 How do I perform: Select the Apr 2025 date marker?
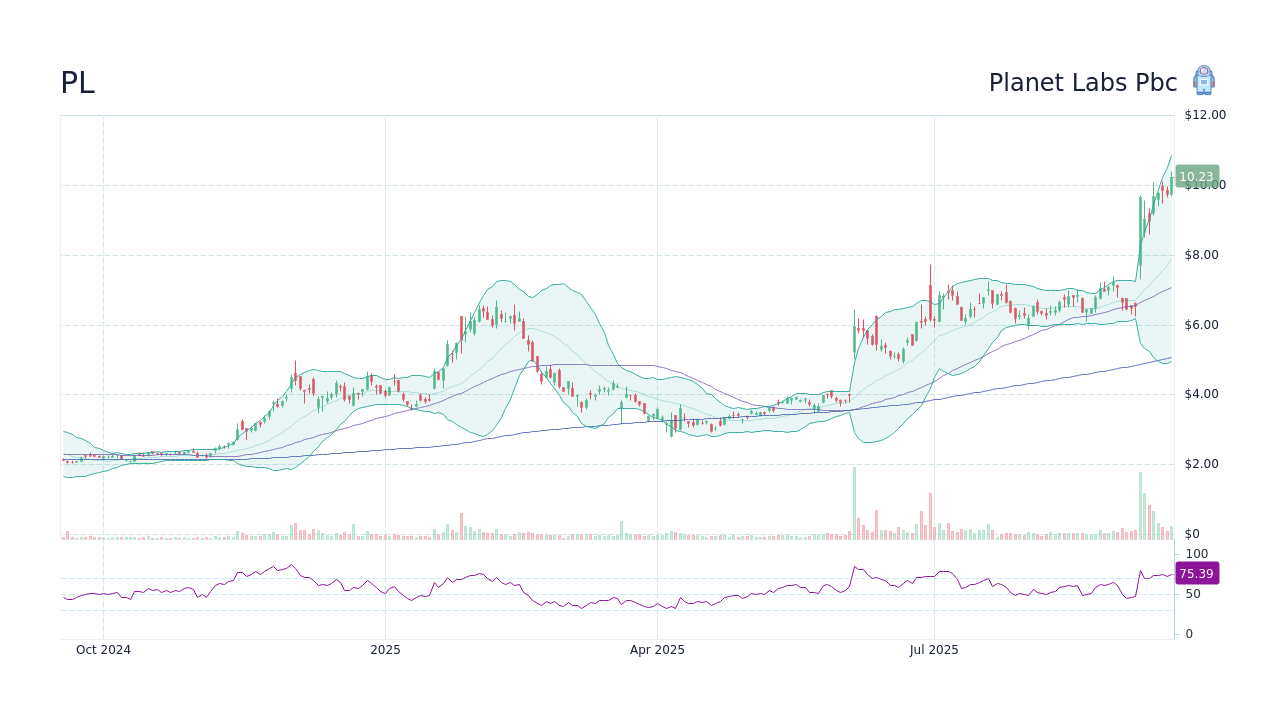(x=658, y=650)
